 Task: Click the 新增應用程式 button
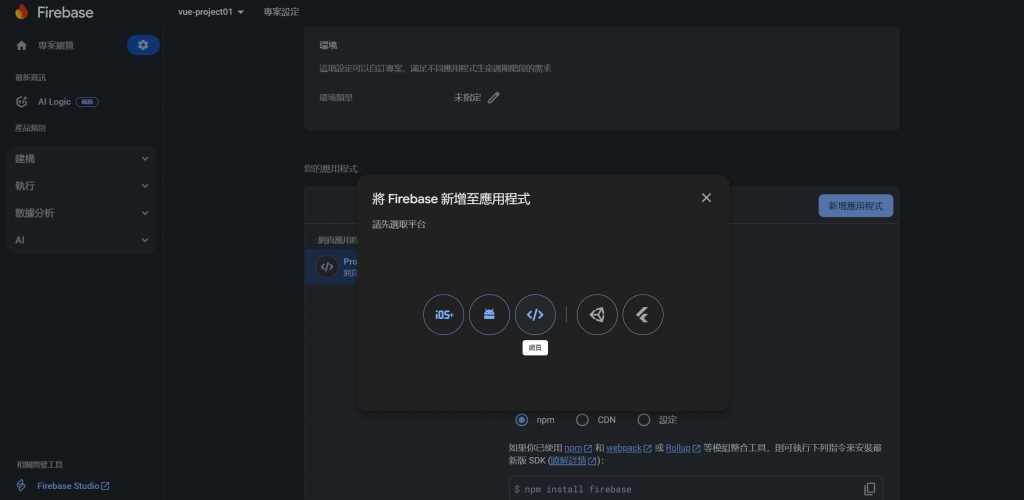(856, 206)
